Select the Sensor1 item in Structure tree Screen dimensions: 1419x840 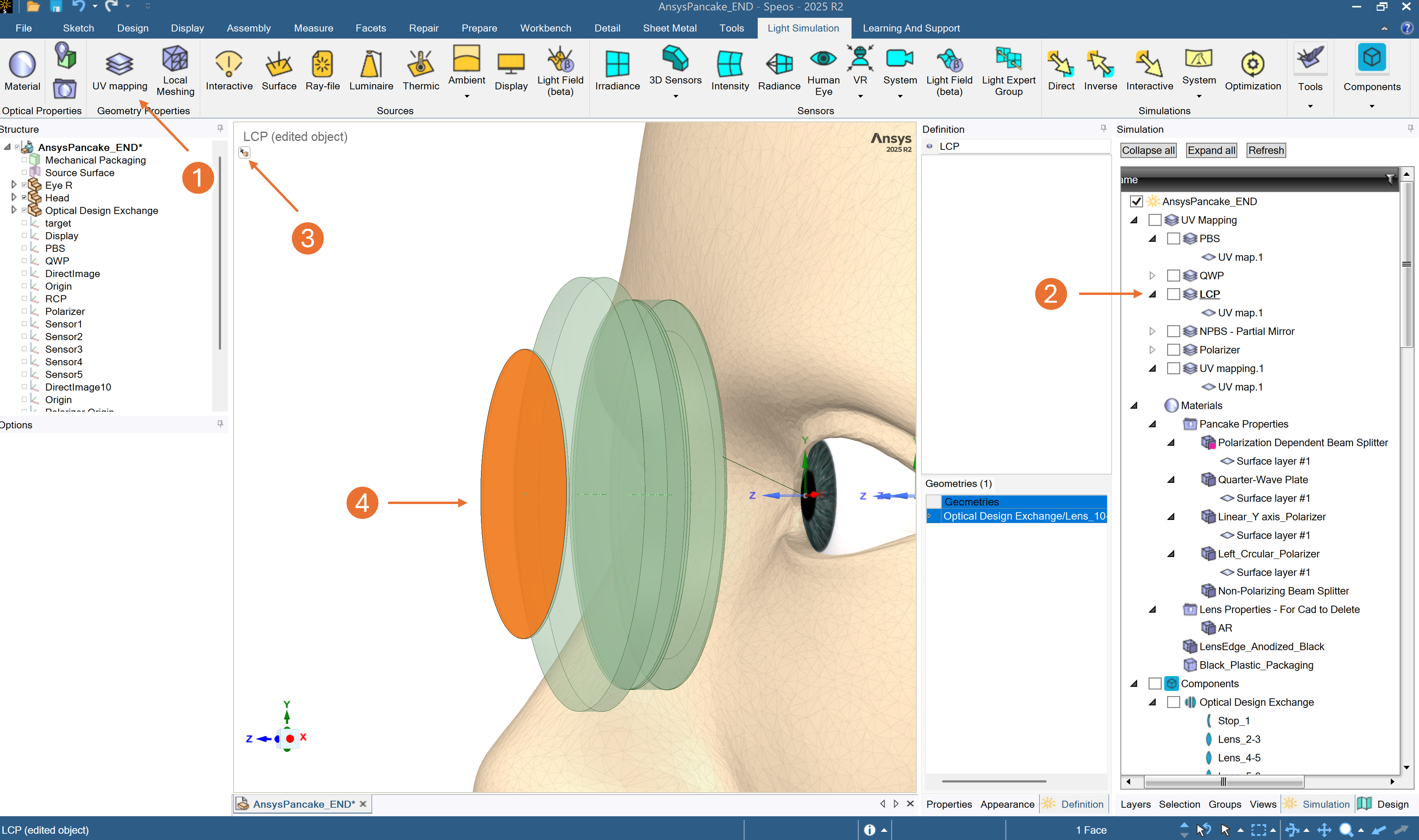pyautogui.click(x=63, y=324)
